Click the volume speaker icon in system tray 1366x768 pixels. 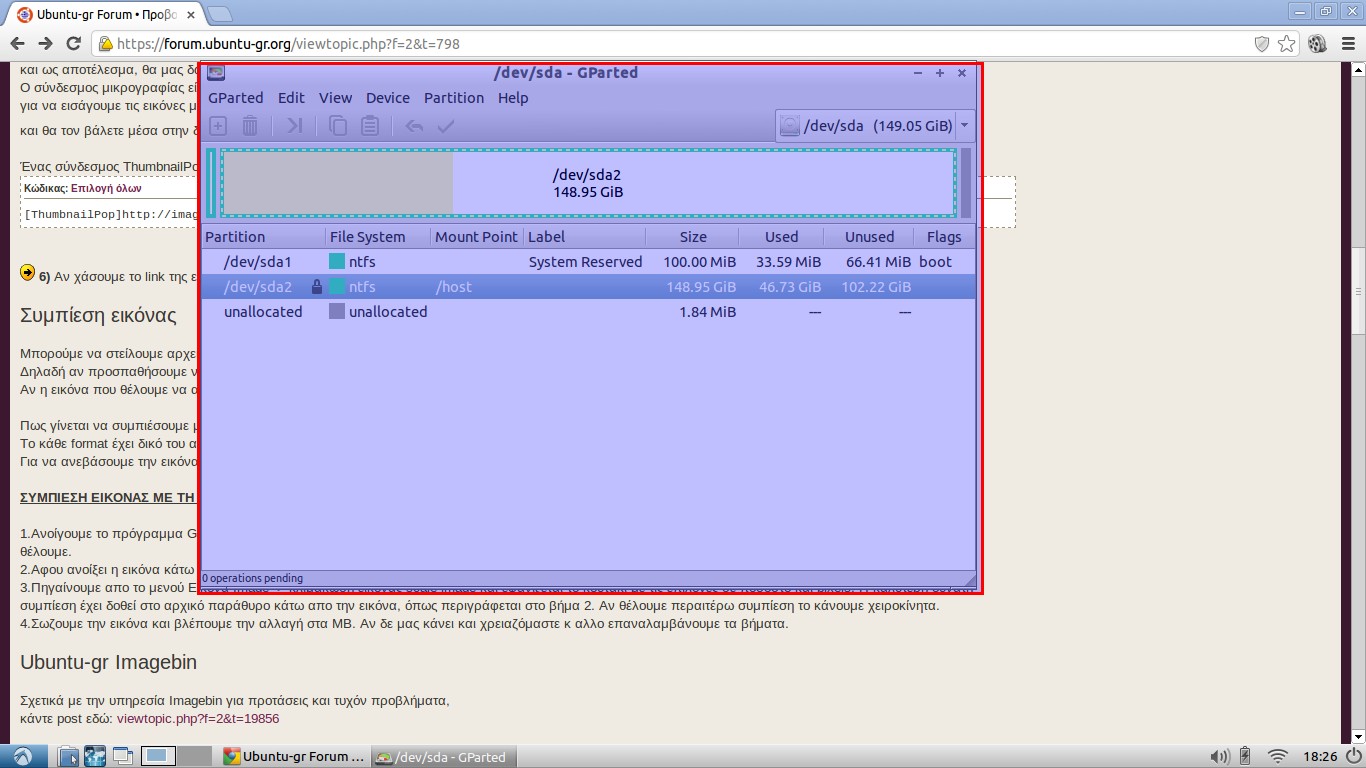point(1219,756)
